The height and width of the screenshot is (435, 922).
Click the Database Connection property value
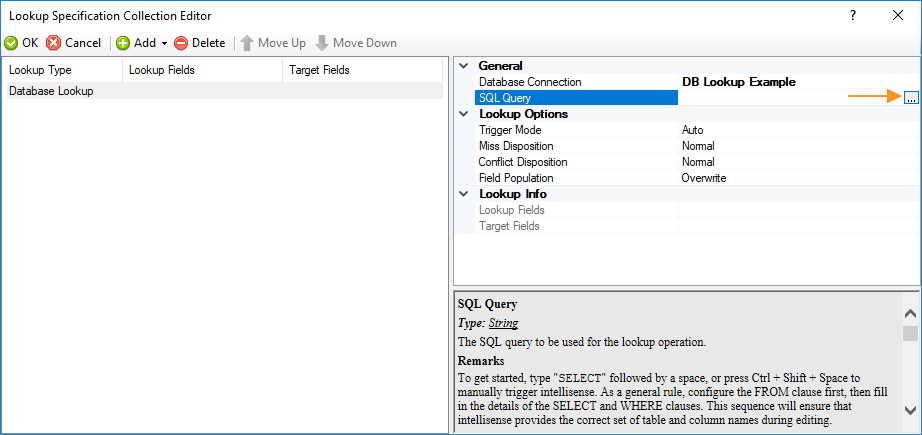click(x=790, y=82)
